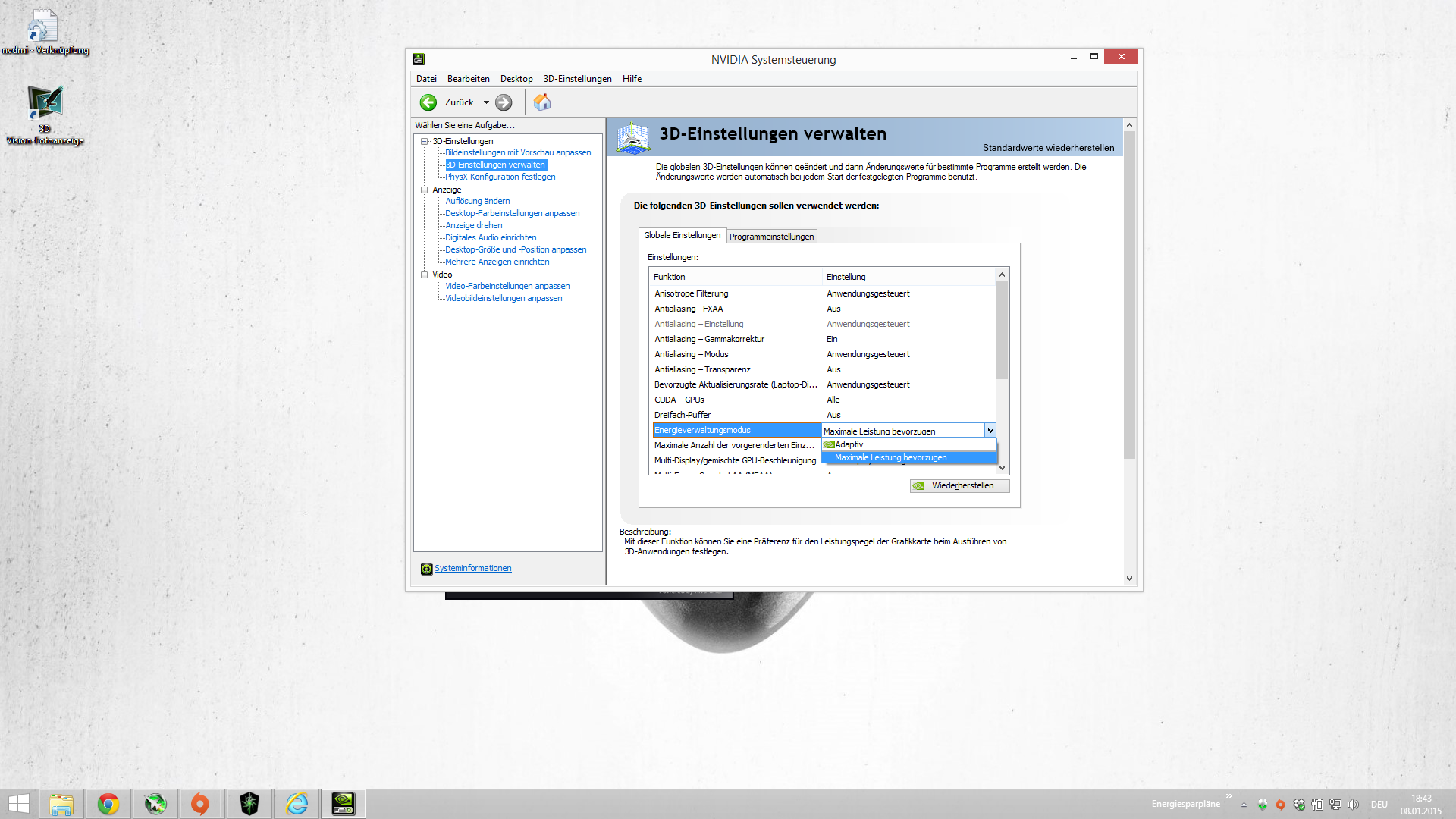Click the green Zurück back arrow icon
The image size is (1456, 819).
[x=428, y=102]
